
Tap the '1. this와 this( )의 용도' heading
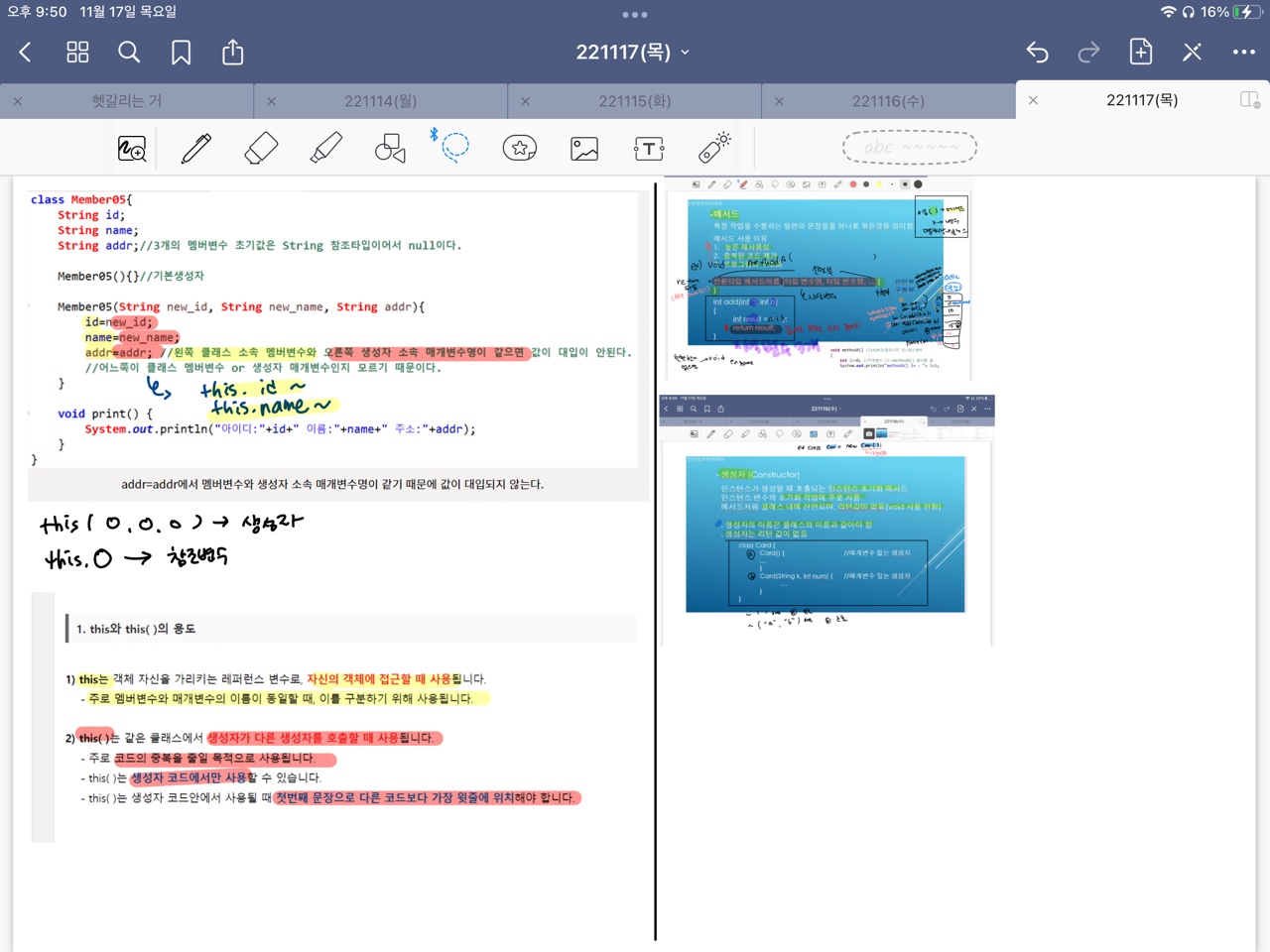[x=136, y=629]
